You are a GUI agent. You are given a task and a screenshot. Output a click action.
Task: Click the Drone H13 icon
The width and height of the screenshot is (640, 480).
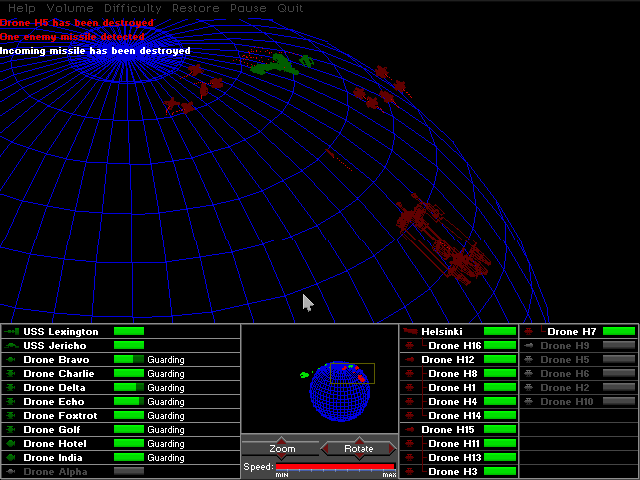410,458
